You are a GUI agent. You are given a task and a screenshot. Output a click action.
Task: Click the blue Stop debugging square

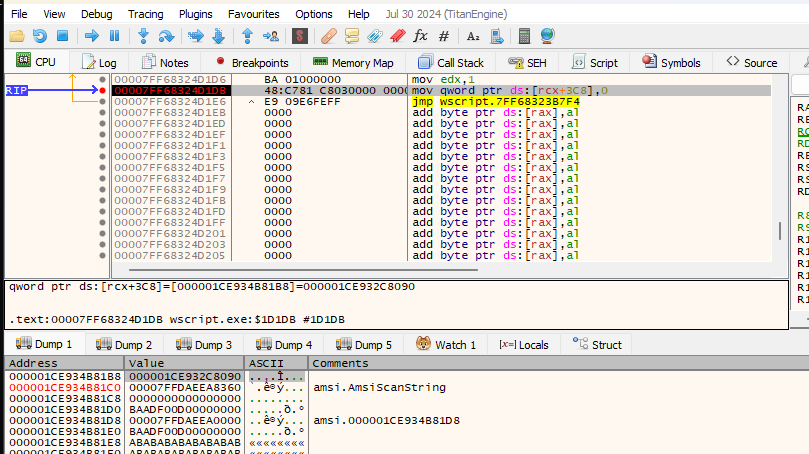(62, 36)
